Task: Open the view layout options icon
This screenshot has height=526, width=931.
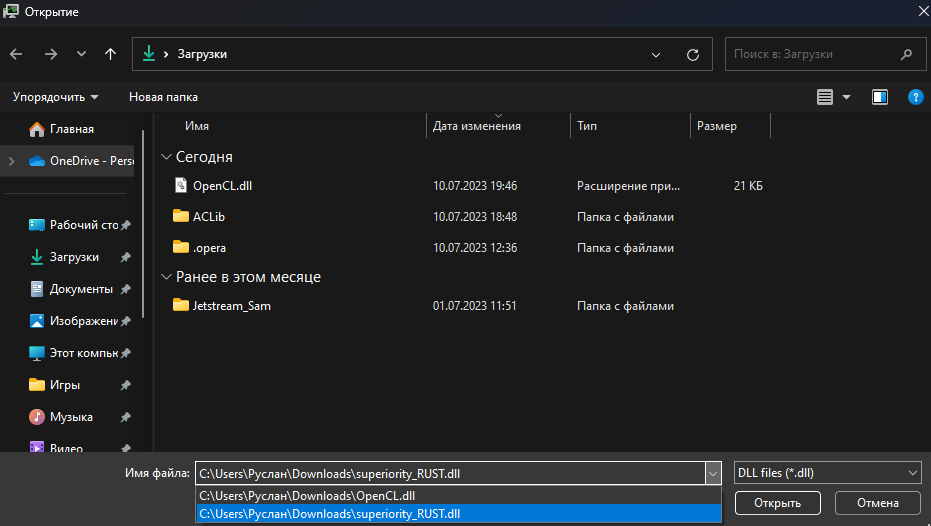Action: point(825,97)
